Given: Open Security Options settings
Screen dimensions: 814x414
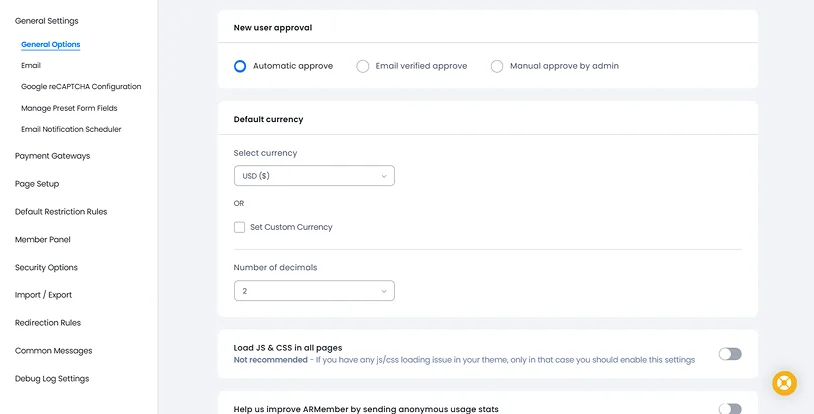Looking at the screenshot, I should pos(46,268).
